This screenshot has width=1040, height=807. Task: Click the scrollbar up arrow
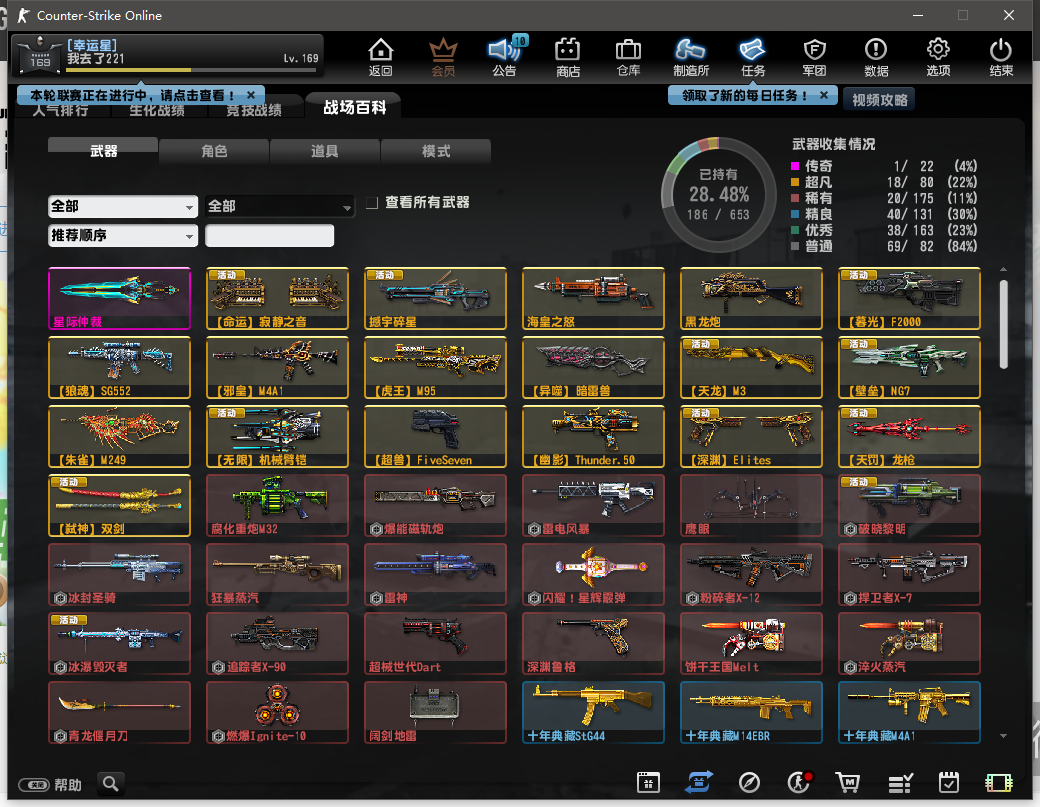[1003, 269]
